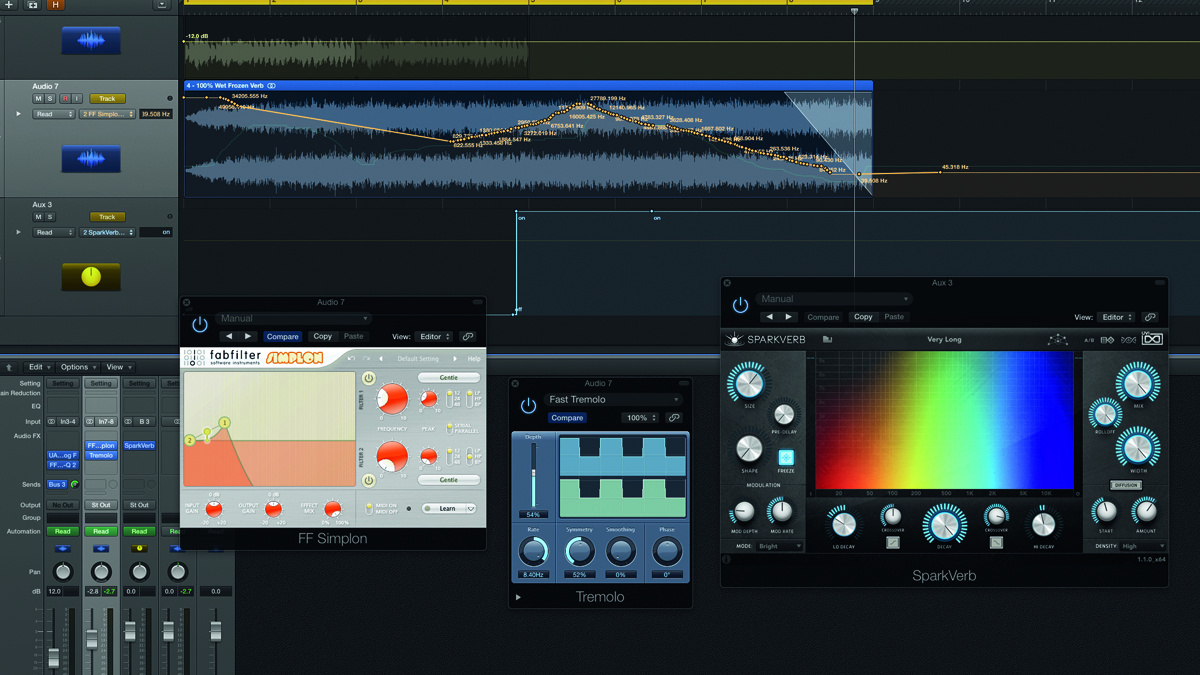Open the mixer Edit menu
The width and height of the screenshot is (1200, 675).
point(39,367)
